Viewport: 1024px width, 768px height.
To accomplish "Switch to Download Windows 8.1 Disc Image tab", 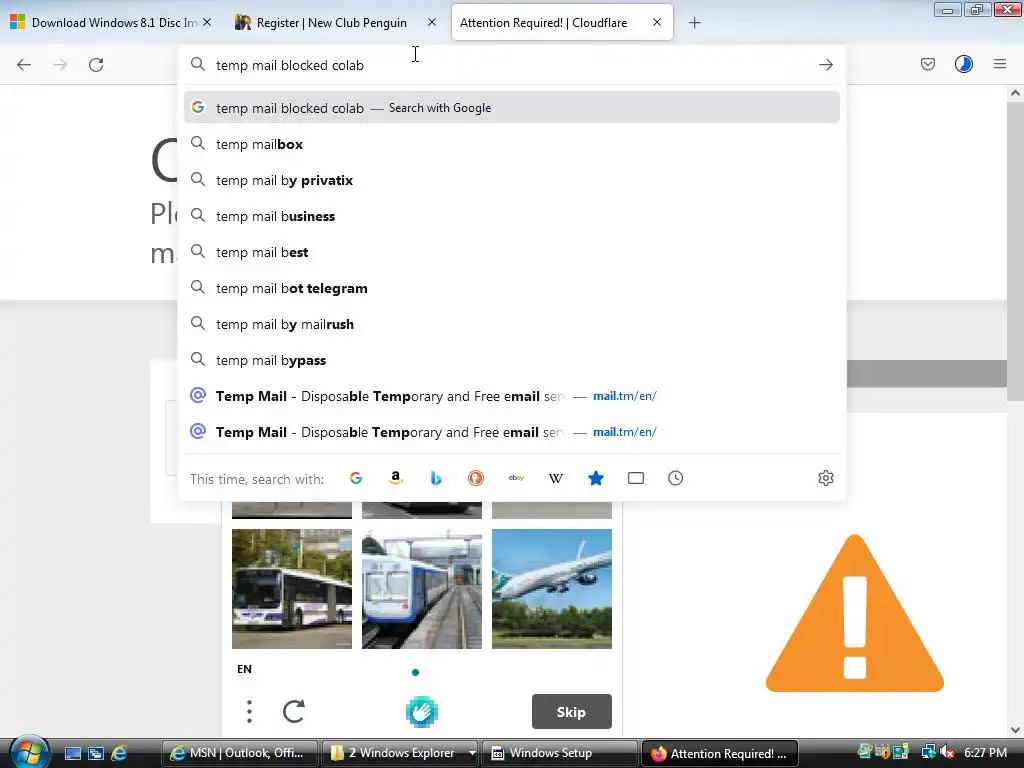I will click(111, 23).
